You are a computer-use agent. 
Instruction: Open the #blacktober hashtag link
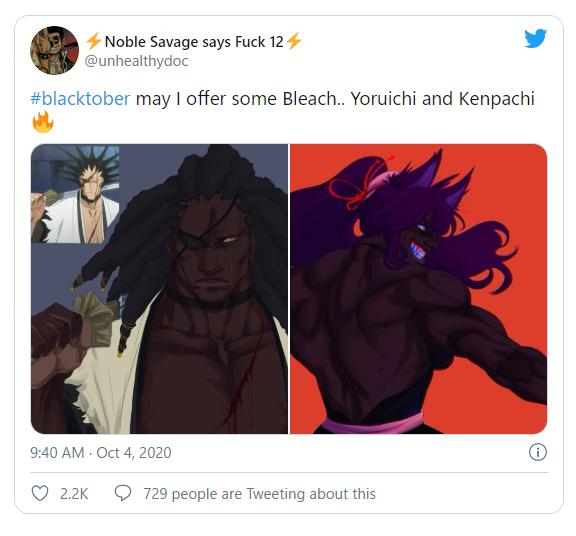[80, 98]
